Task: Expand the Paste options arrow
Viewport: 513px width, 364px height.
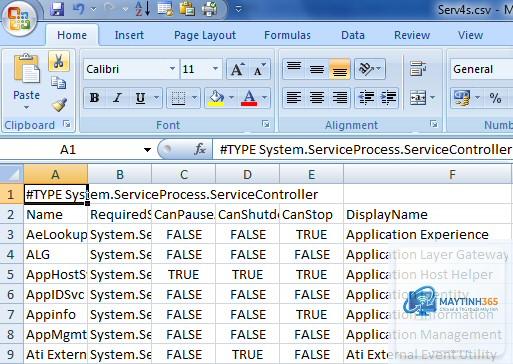Action: click(x=26, y=108)
